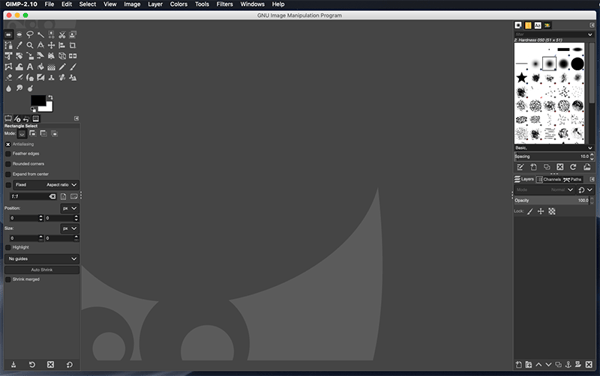
Task: Select the Scissors Select tool
Action: pos(62,35)
